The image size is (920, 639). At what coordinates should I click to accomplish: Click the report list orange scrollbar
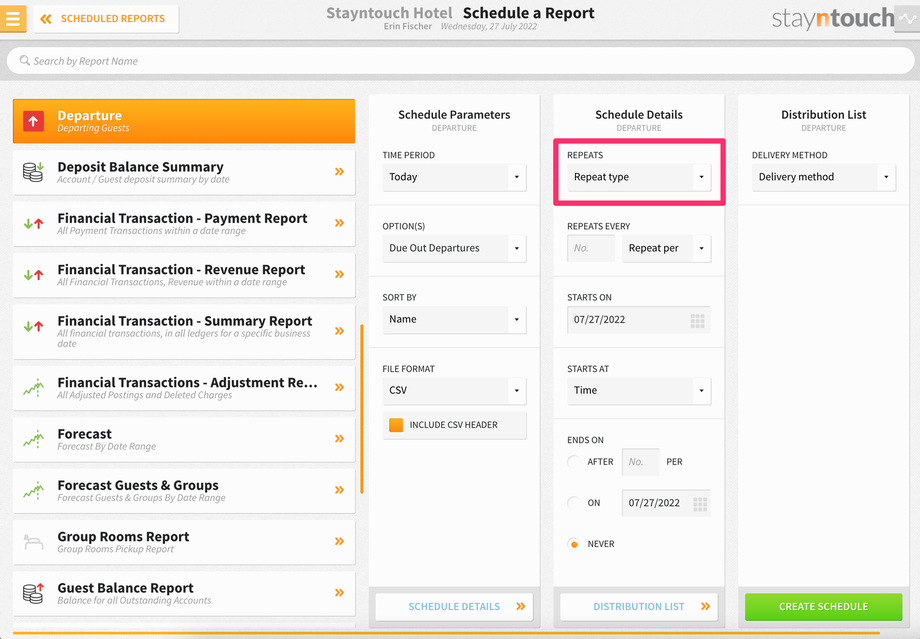click(362, 409)
